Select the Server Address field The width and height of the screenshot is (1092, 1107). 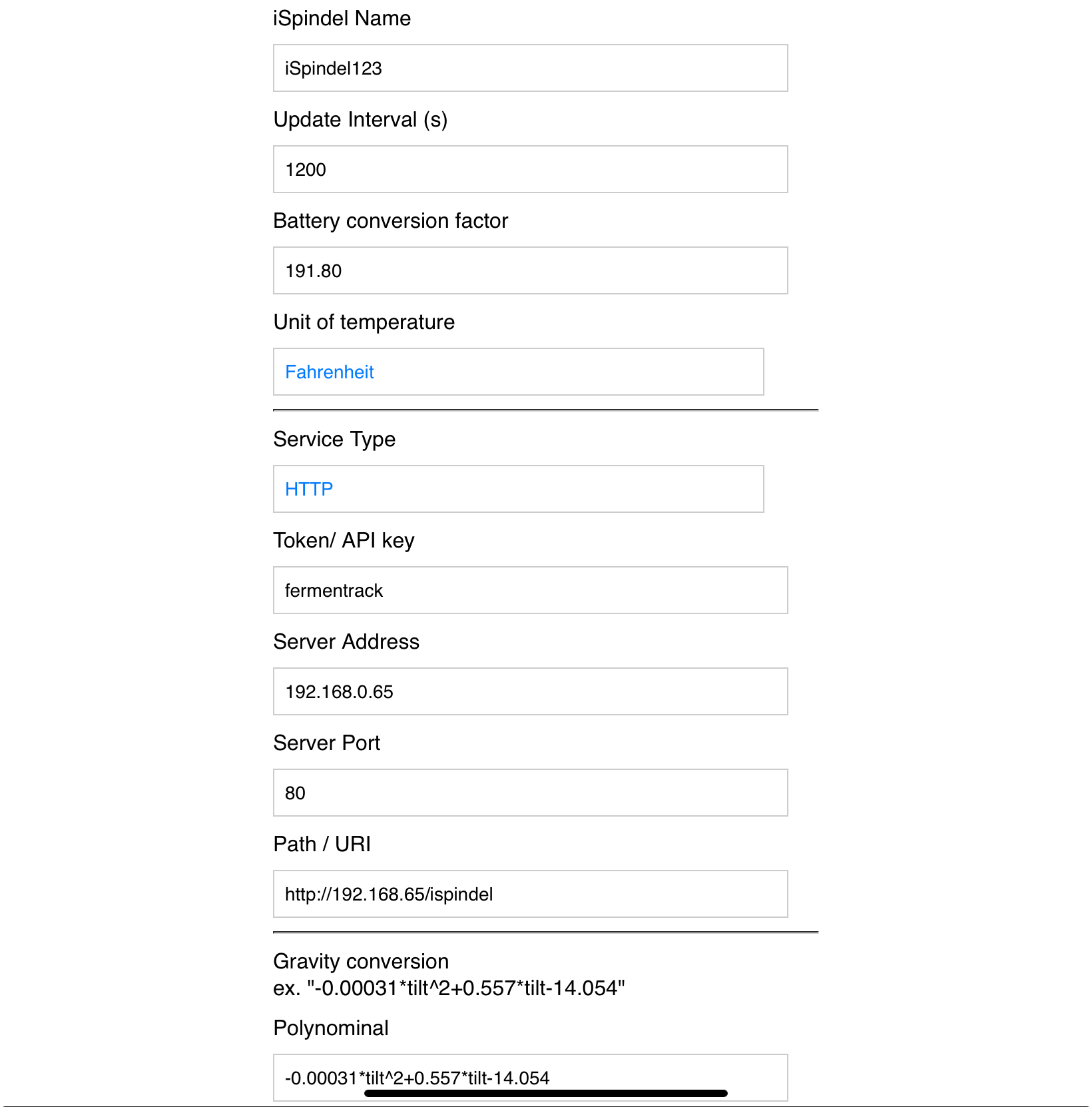pyautogui.click(x=530, y=691)
